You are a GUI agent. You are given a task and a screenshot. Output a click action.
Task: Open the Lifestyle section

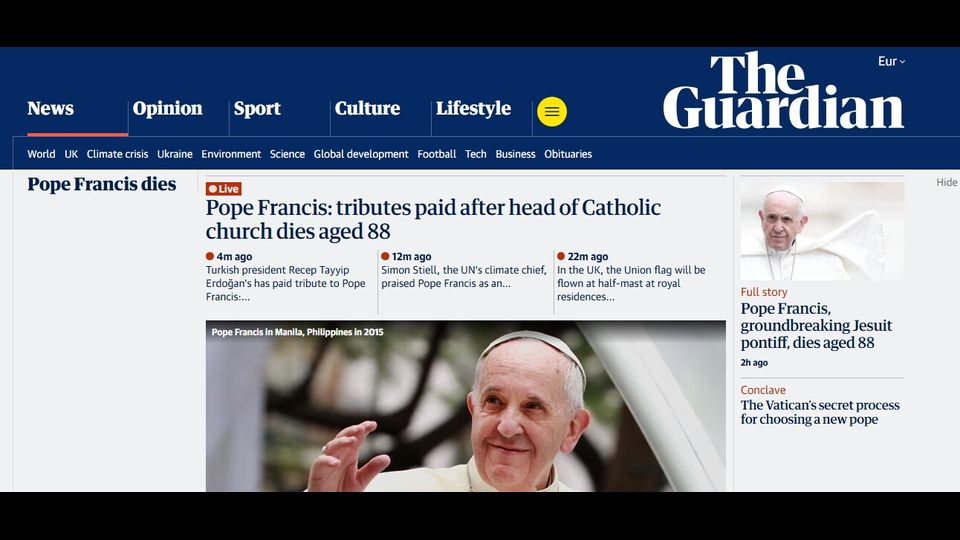coord(473,108)
